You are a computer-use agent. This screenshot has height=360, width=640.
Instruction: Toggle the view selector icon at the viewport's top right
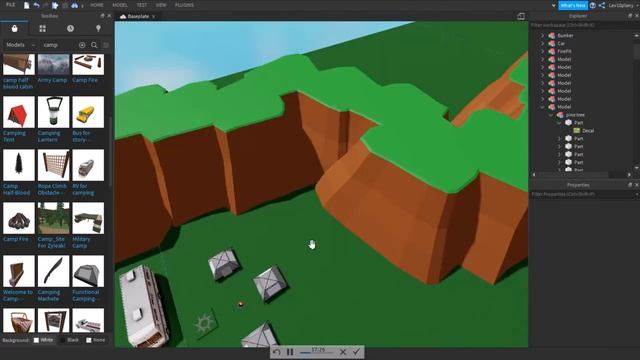pyautogui.click(x=521, y=16)
